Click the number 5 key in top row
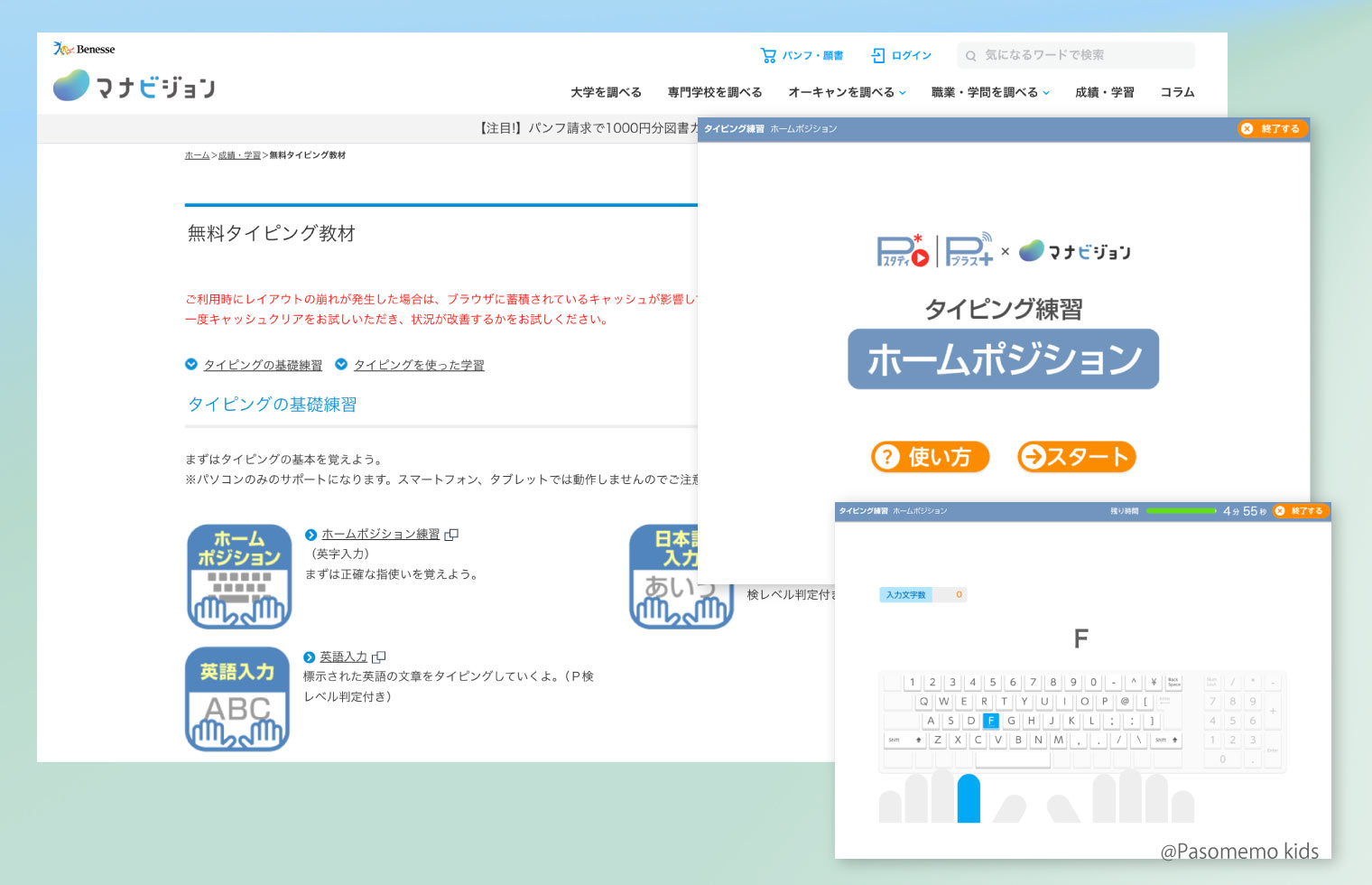Viewport: 1372px width, 885px height. [x=993, y=682]
